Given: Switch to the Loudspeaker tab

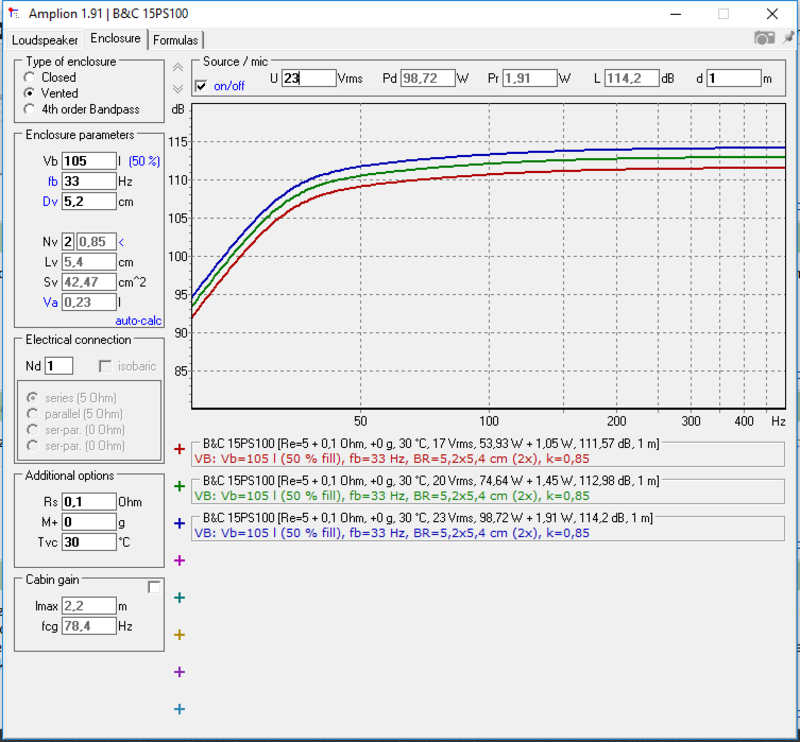Looking at the screenshot, I should point(45,40).
